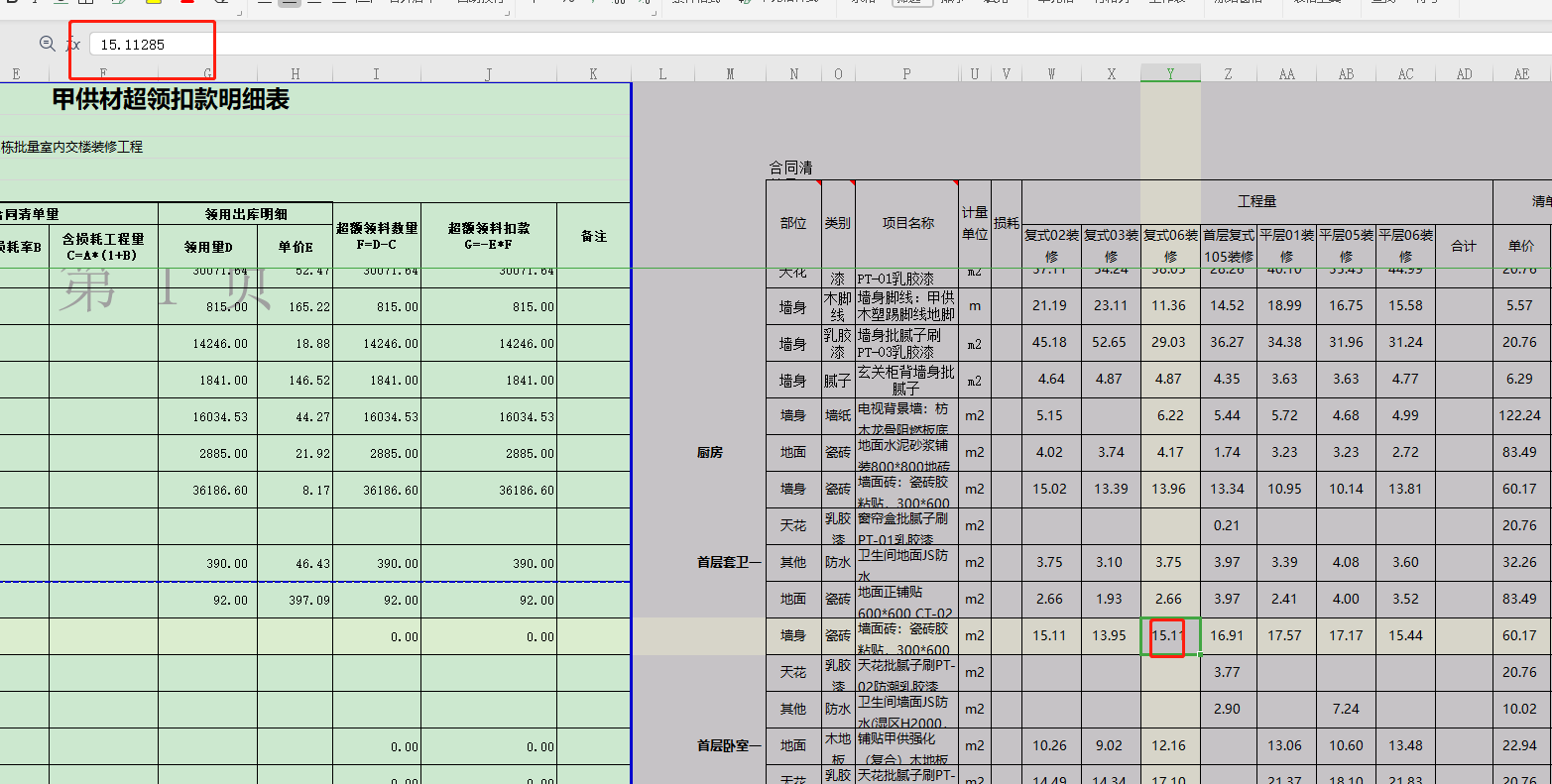Select the 单价E value 146.52

coord(296,381)
